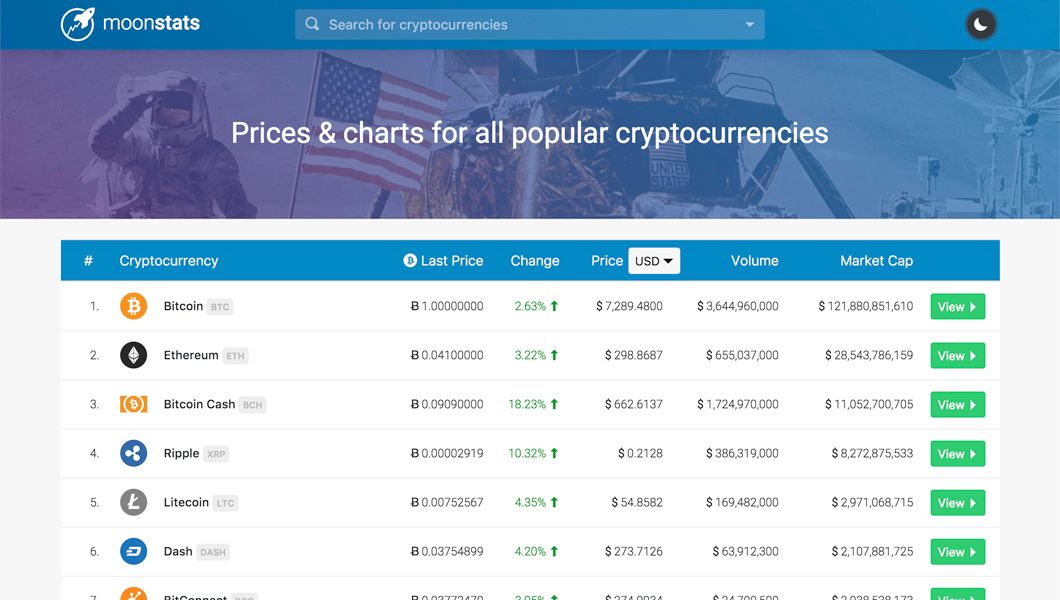This screenshot has height=600, width=1060.
Task: Sort by the Change column header
Action: [x=535, y=261]
